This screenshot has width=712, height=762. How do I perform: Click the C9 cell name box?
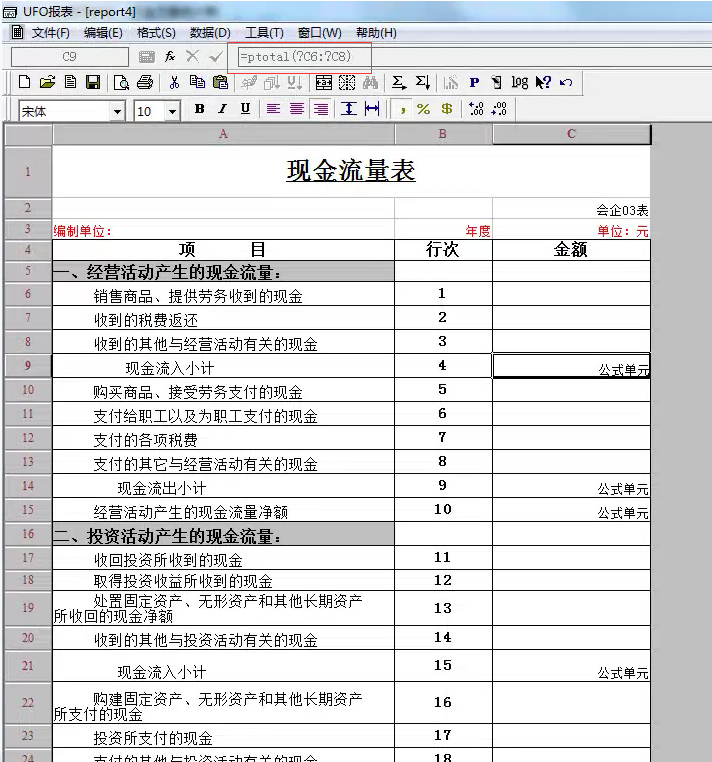(69, 57)
